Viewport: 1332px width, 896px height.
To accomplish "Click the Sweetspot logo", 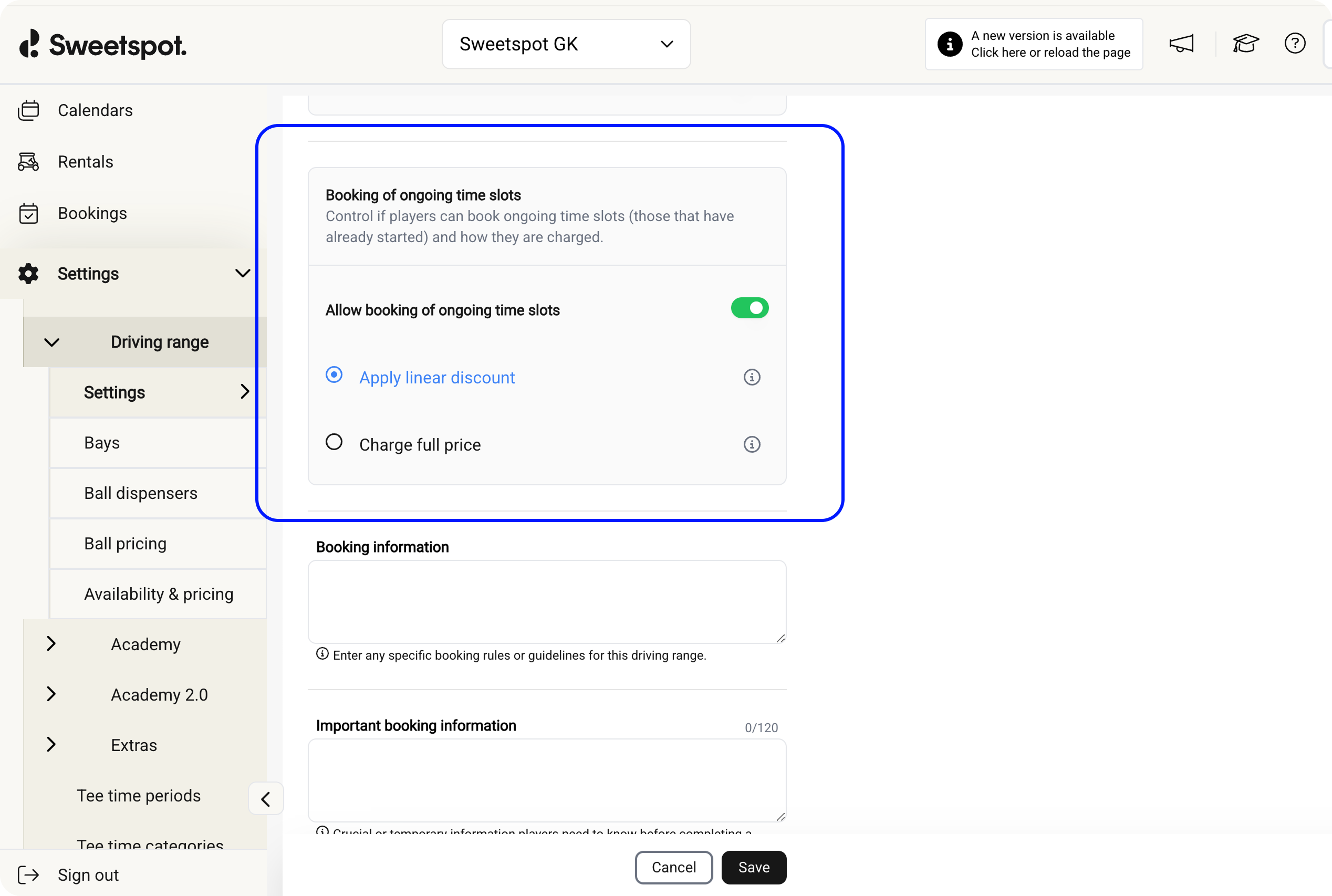I will (x=103, y=45).
